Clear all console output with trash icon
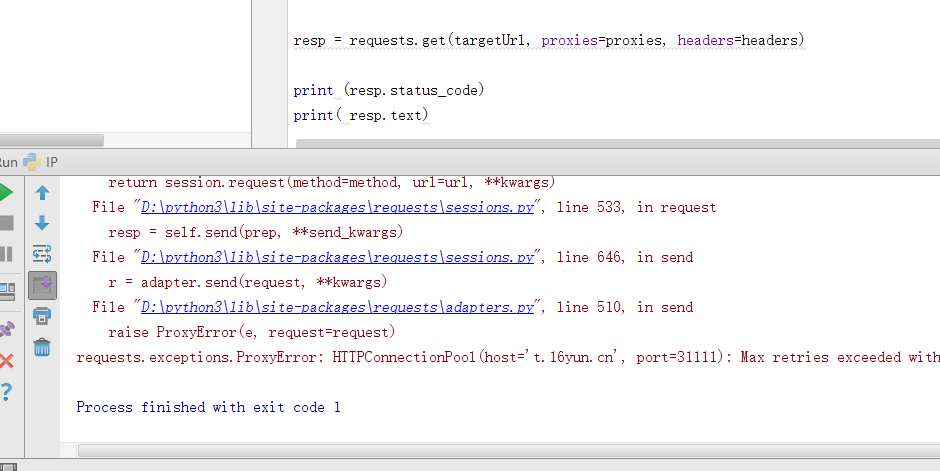The image size is (940, 471). click(x=42, y=347)
